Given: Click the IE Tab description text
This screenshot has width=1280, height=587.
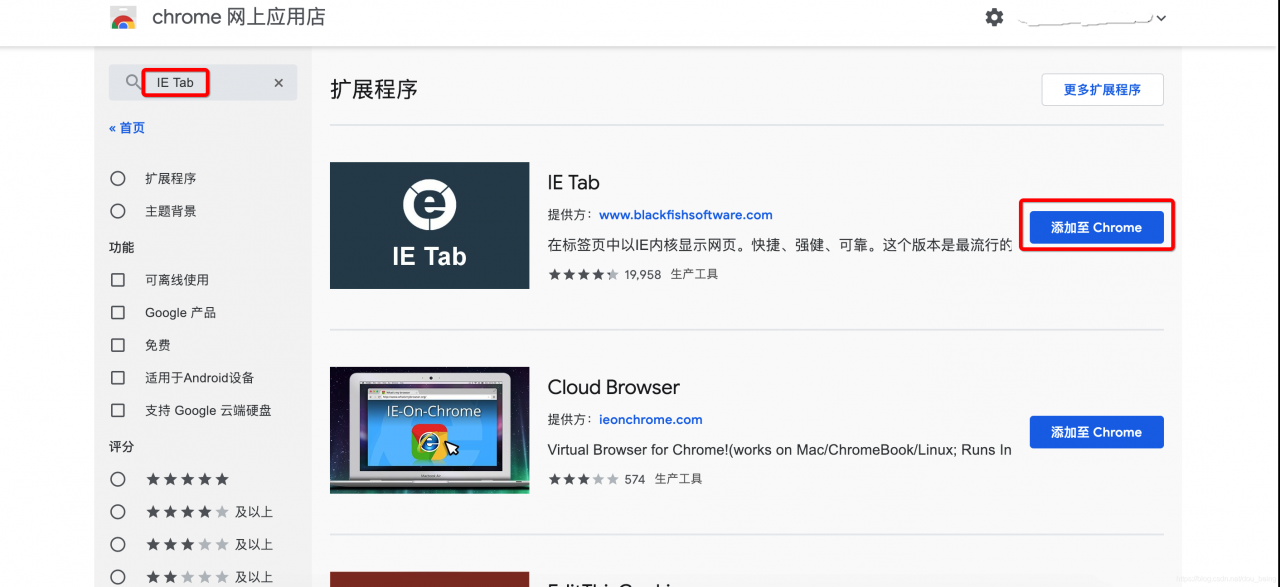Looking at the screenshot, I should point(780,245).
